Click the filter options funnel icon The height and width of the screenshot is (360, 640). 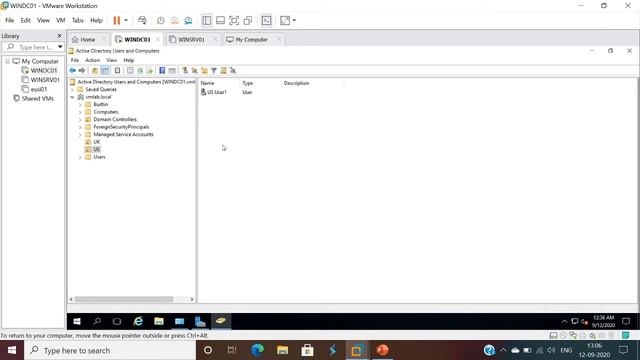coord(213,71)
